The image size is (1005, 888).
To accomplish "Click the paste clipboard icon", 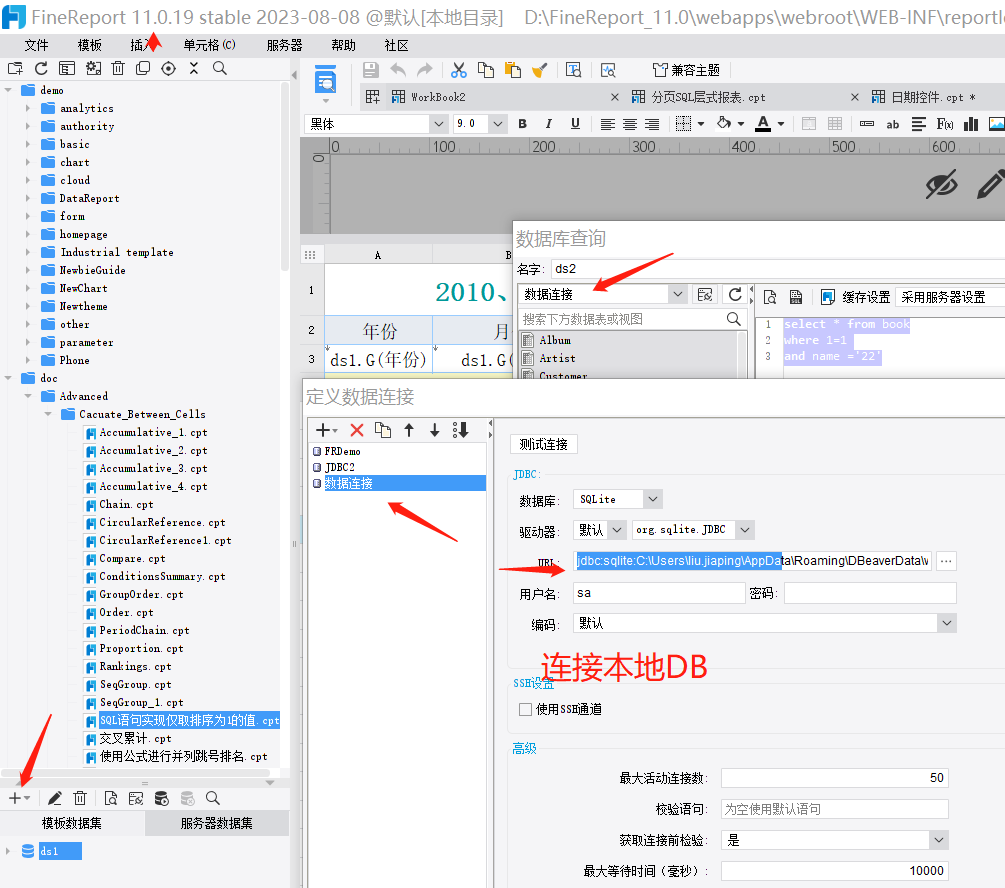I will point(513,70).
